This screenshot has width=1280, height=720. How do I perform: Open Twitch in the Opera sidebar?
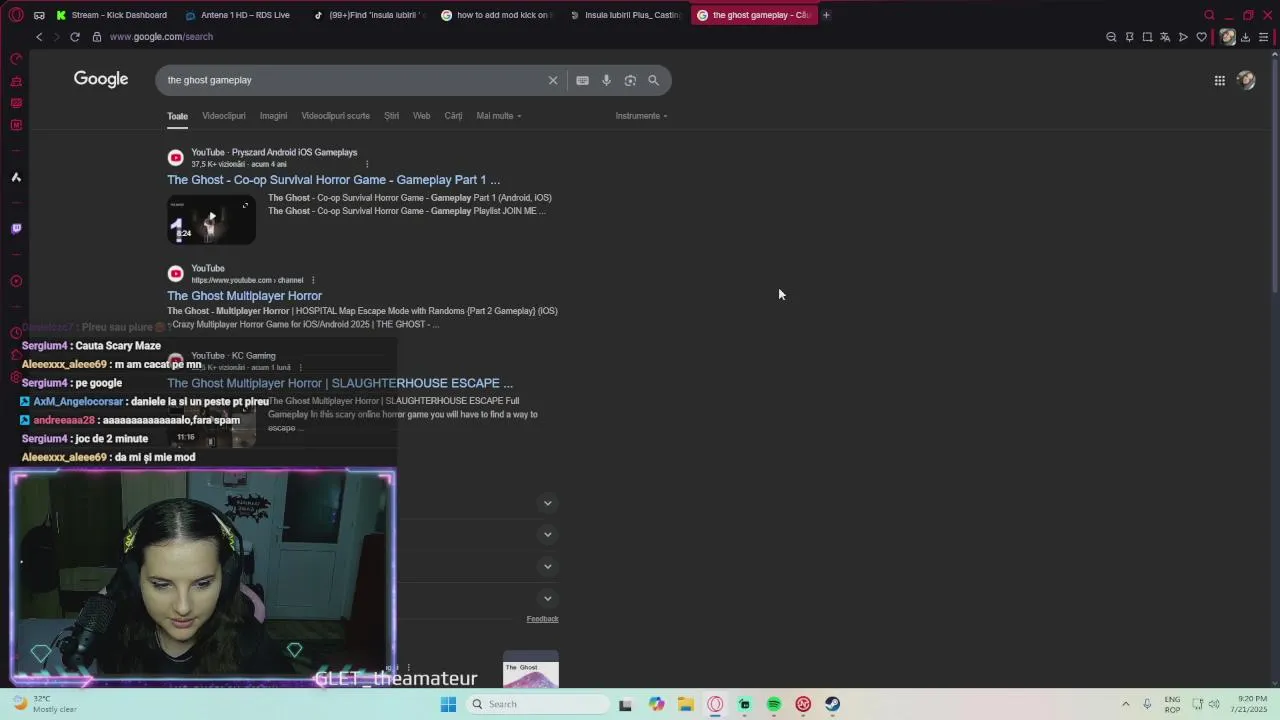coord(16,228)
